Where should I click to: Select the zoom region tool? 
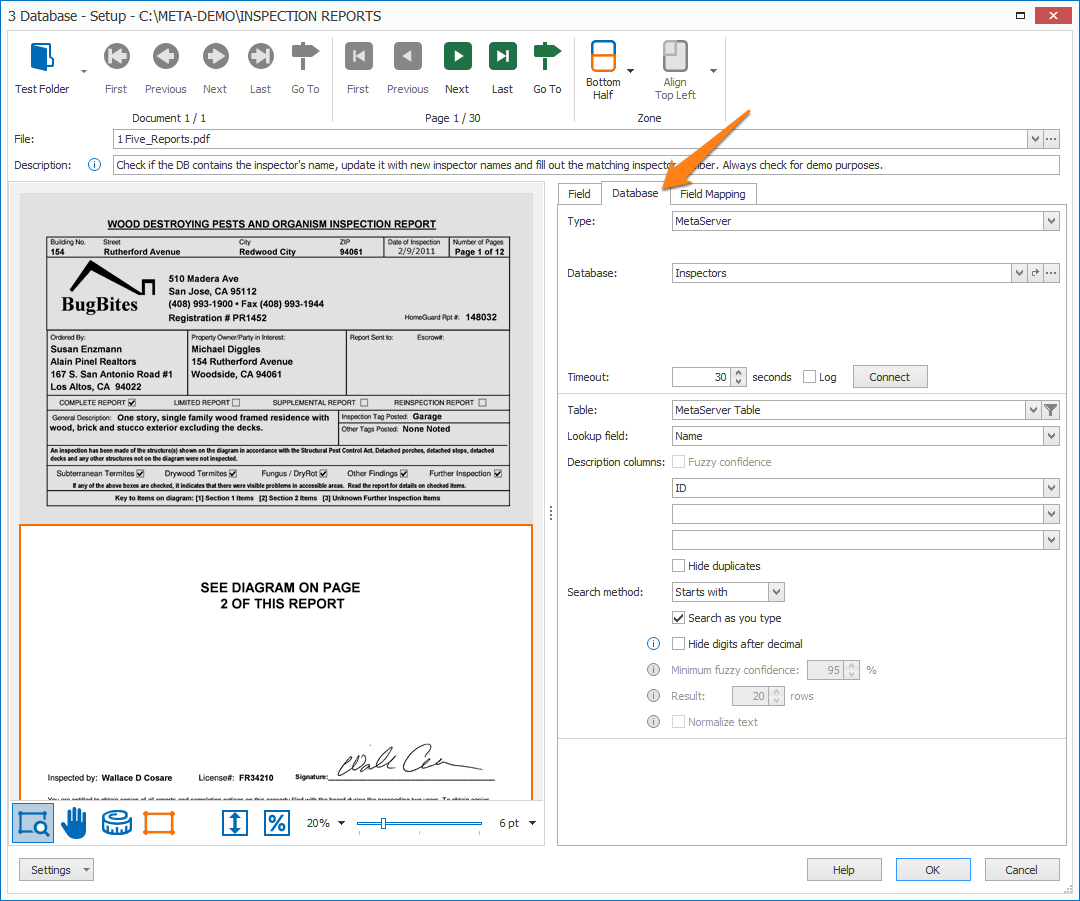tap(32, 823)
